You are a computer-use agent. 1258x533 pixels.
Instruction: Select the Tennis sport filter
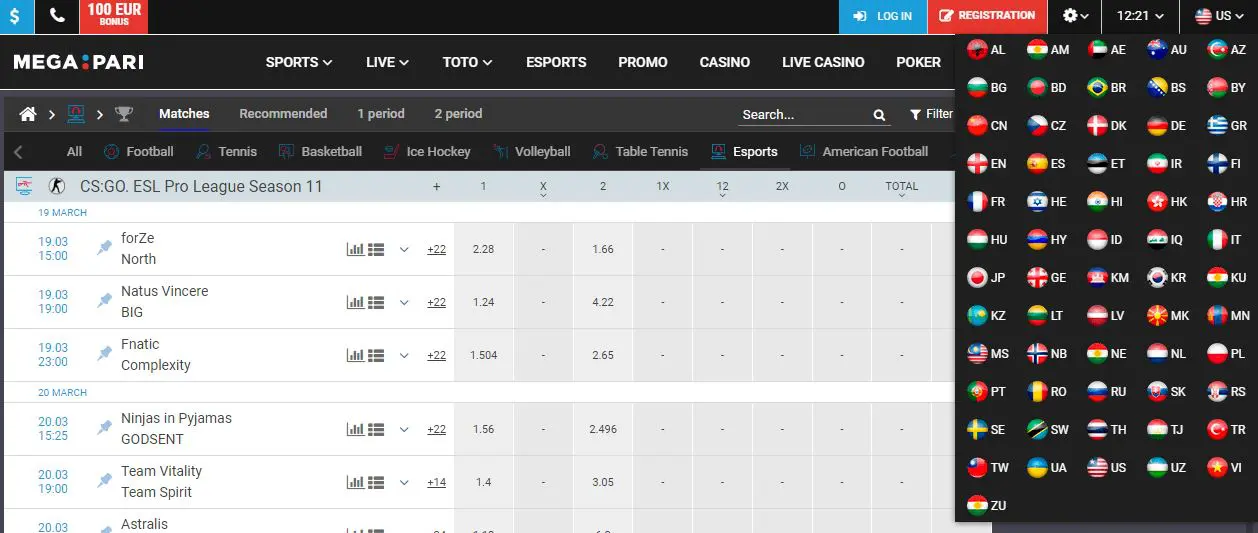pyautogui.click(x=226, y=152)
